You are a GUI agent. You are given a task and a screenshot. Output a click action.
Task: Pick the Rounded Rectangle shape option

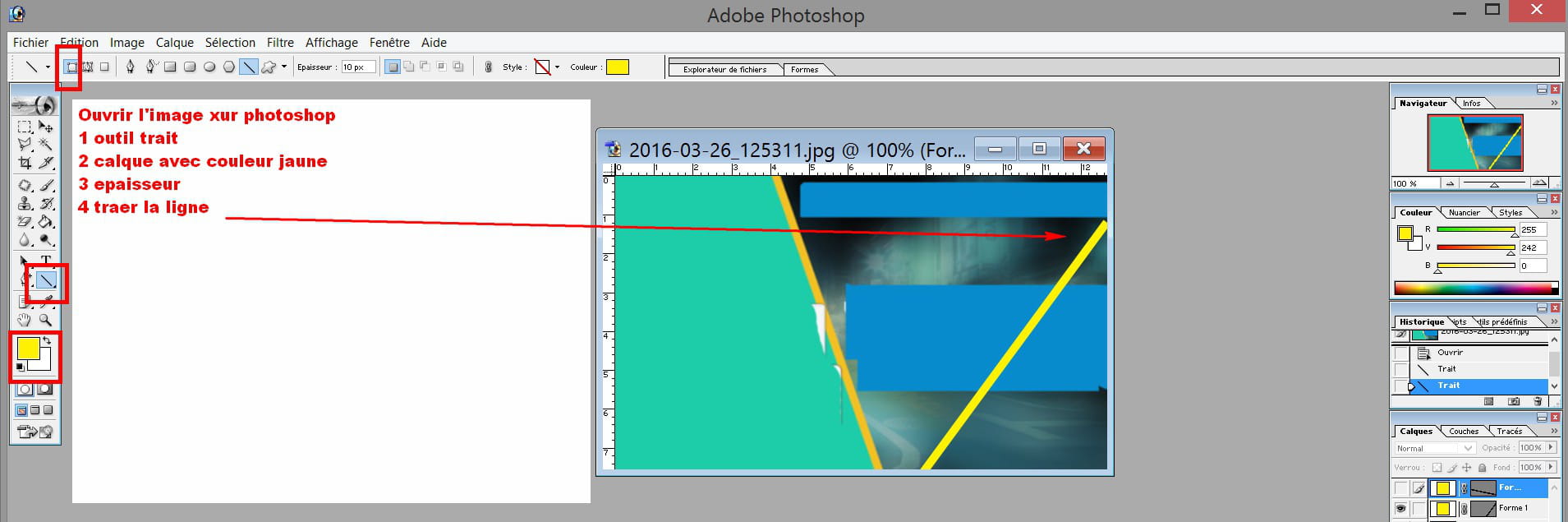190,67
